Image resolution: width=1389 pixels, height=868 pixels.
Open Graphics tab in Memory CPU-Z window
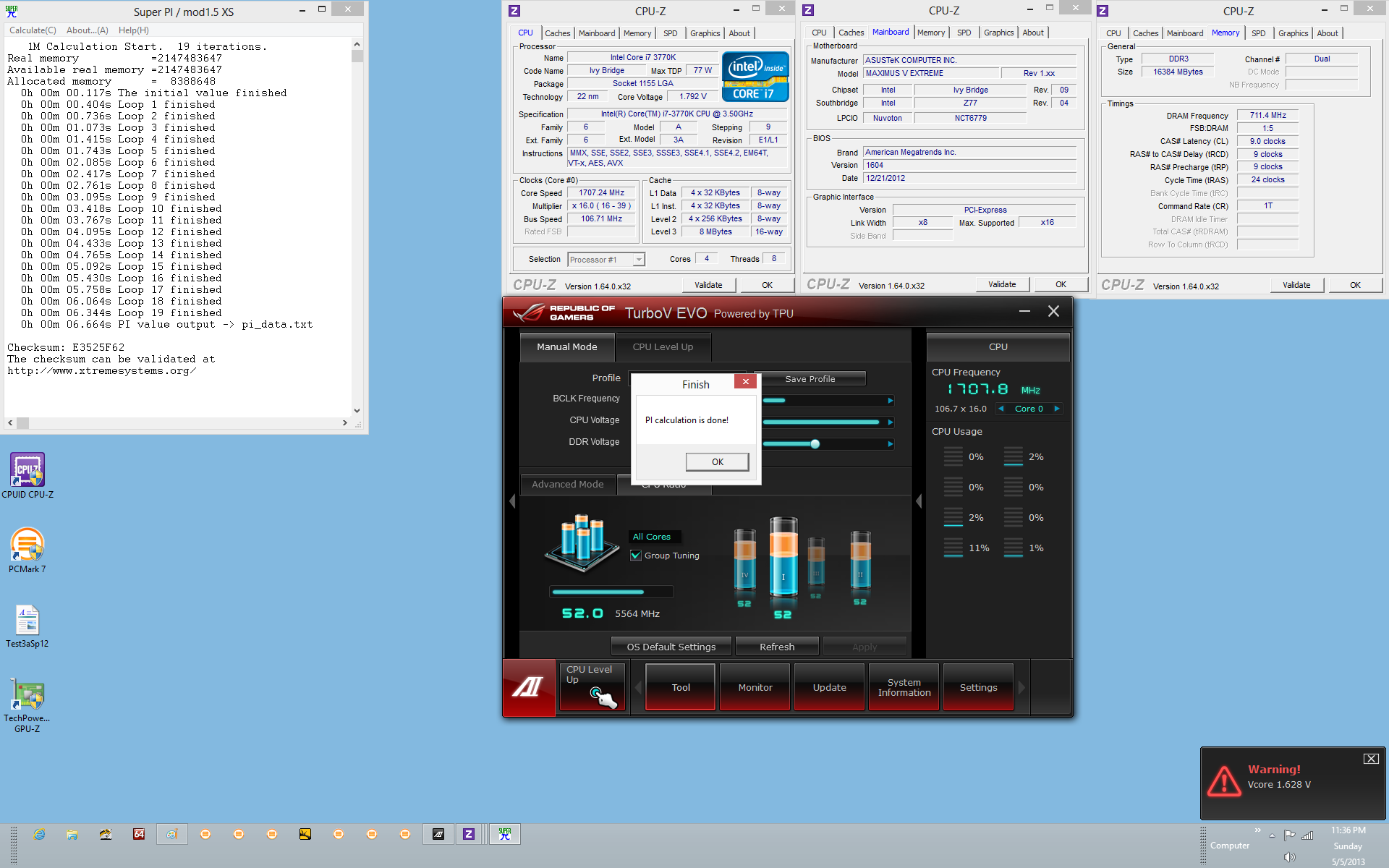tap(1293, 33)
